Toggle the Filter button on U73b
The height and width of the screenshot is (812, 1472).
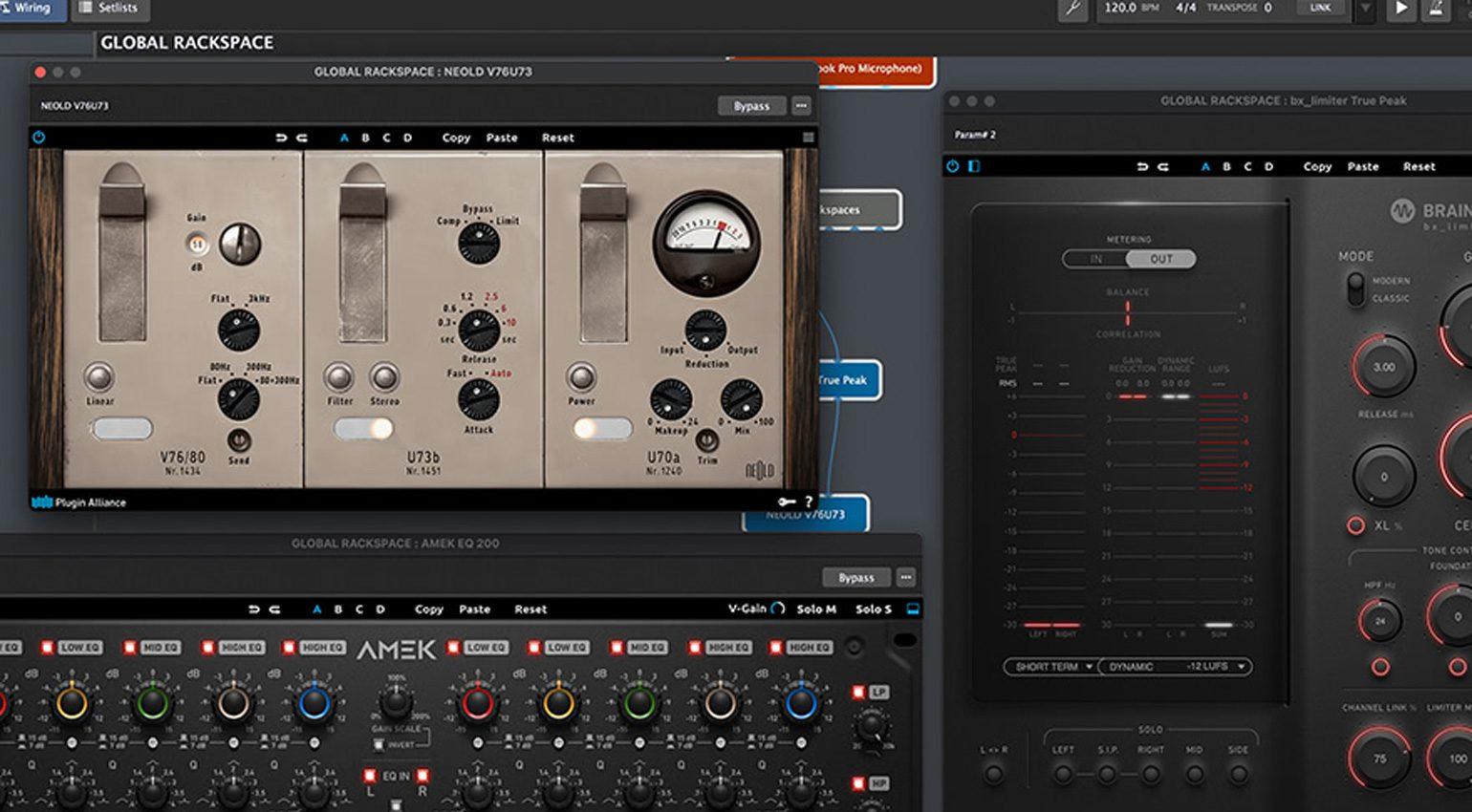click(338, 376)
